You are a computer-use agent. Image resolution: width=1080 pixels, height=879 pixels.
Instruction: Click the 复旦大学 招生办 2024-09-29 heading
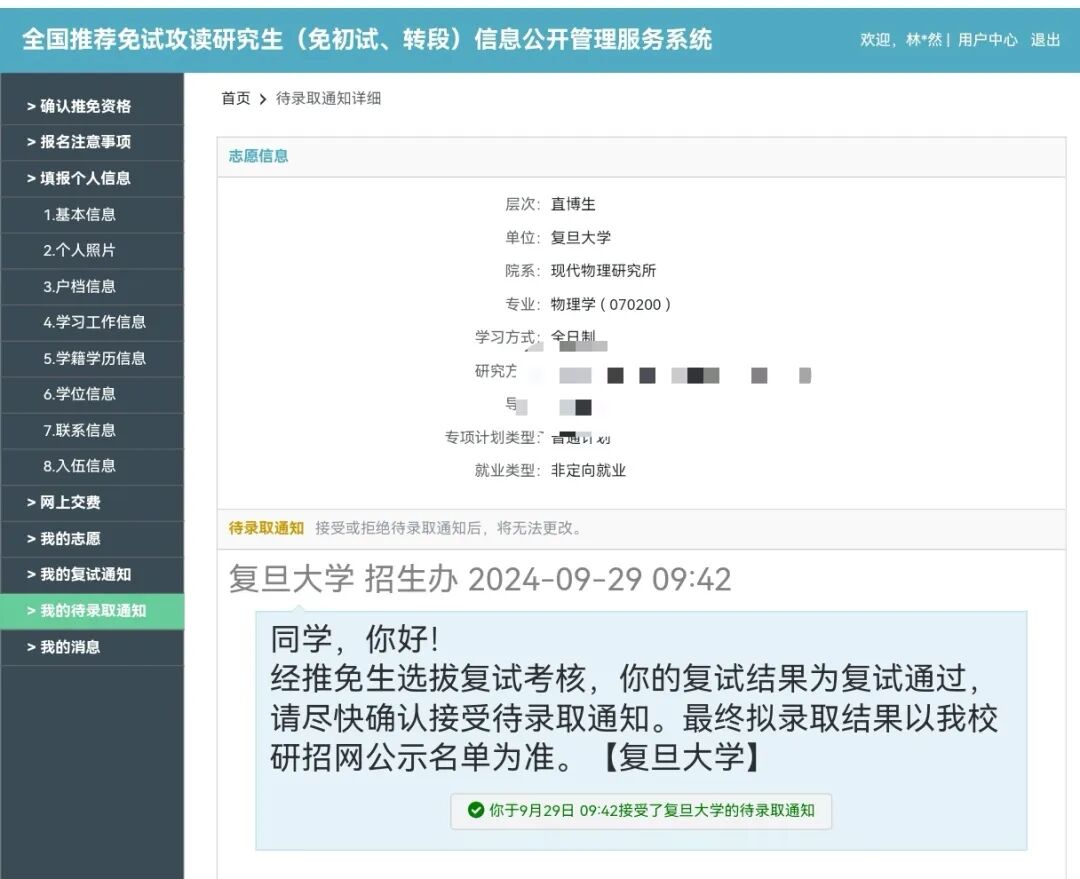coord(479,579)
